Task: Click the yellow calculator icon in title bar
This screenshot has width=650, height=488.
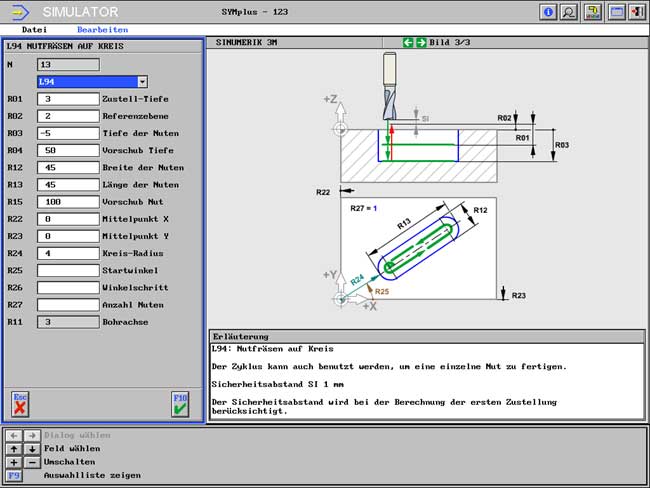Action: pos(592,12)
